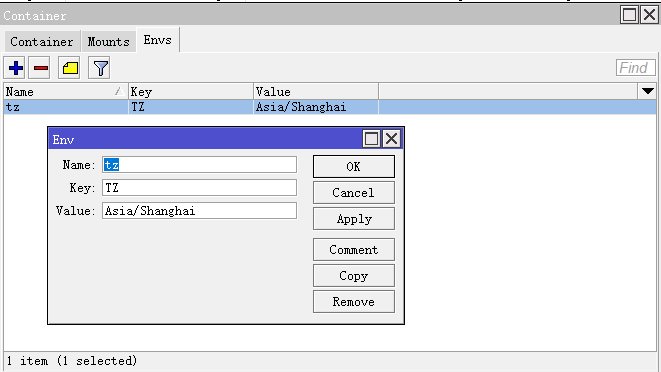Select Asia/Shanghai cell in table row
This screenshot has height=372, width=661.
tap(316, 107)
